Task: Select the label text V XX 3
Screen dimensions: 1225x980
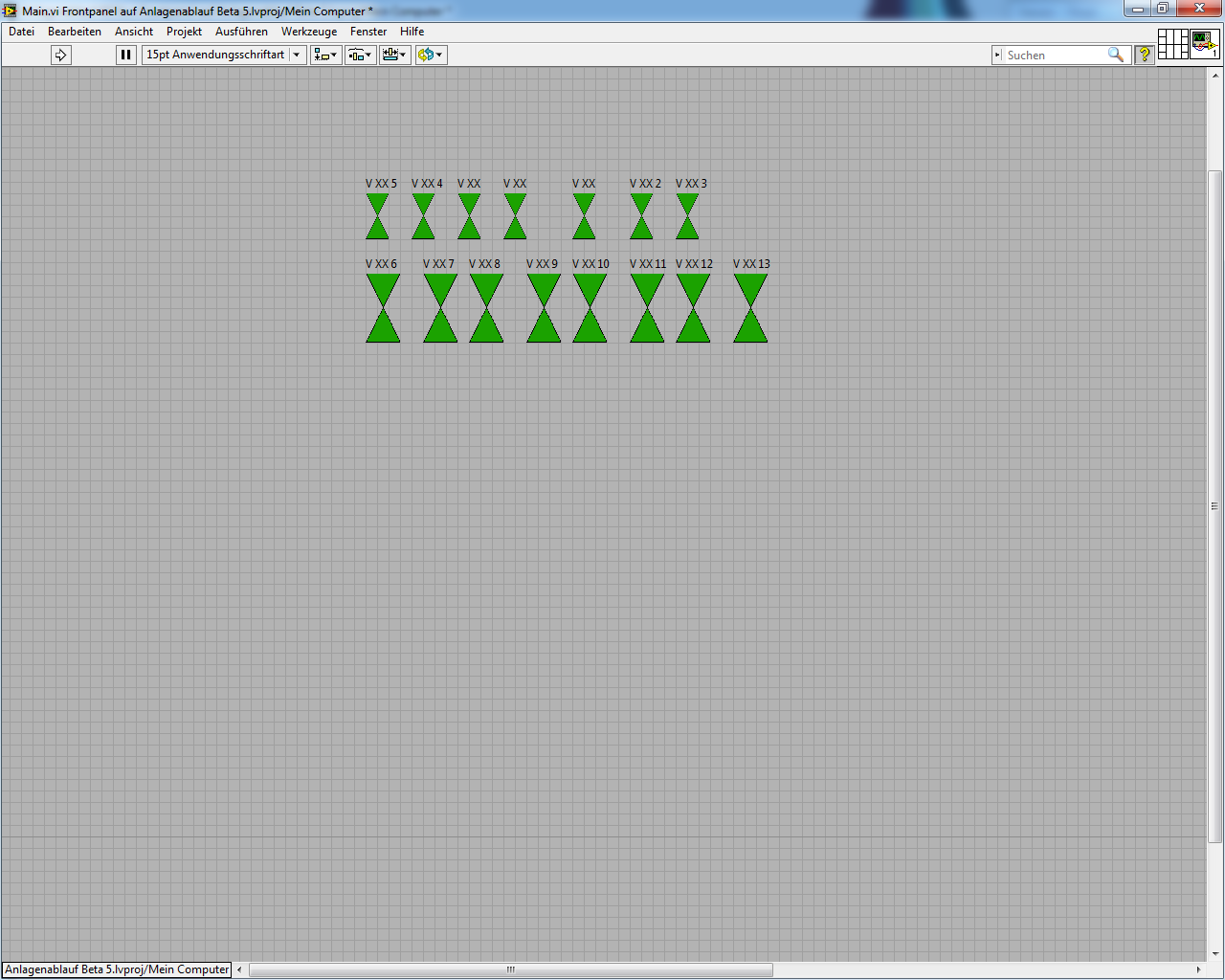Action: pyautogui.click(x=691, y=184)
